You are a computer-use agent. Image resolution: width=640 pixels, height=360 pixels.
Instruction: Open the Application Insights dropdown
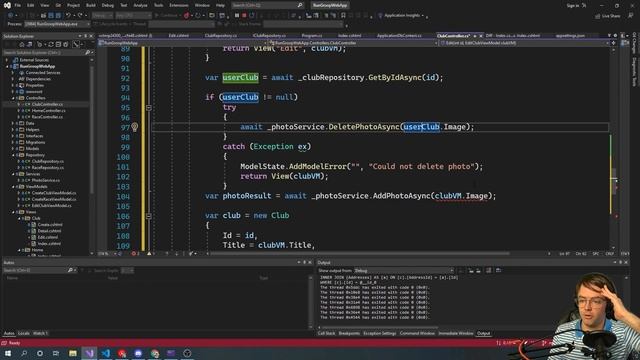(402, 16)
